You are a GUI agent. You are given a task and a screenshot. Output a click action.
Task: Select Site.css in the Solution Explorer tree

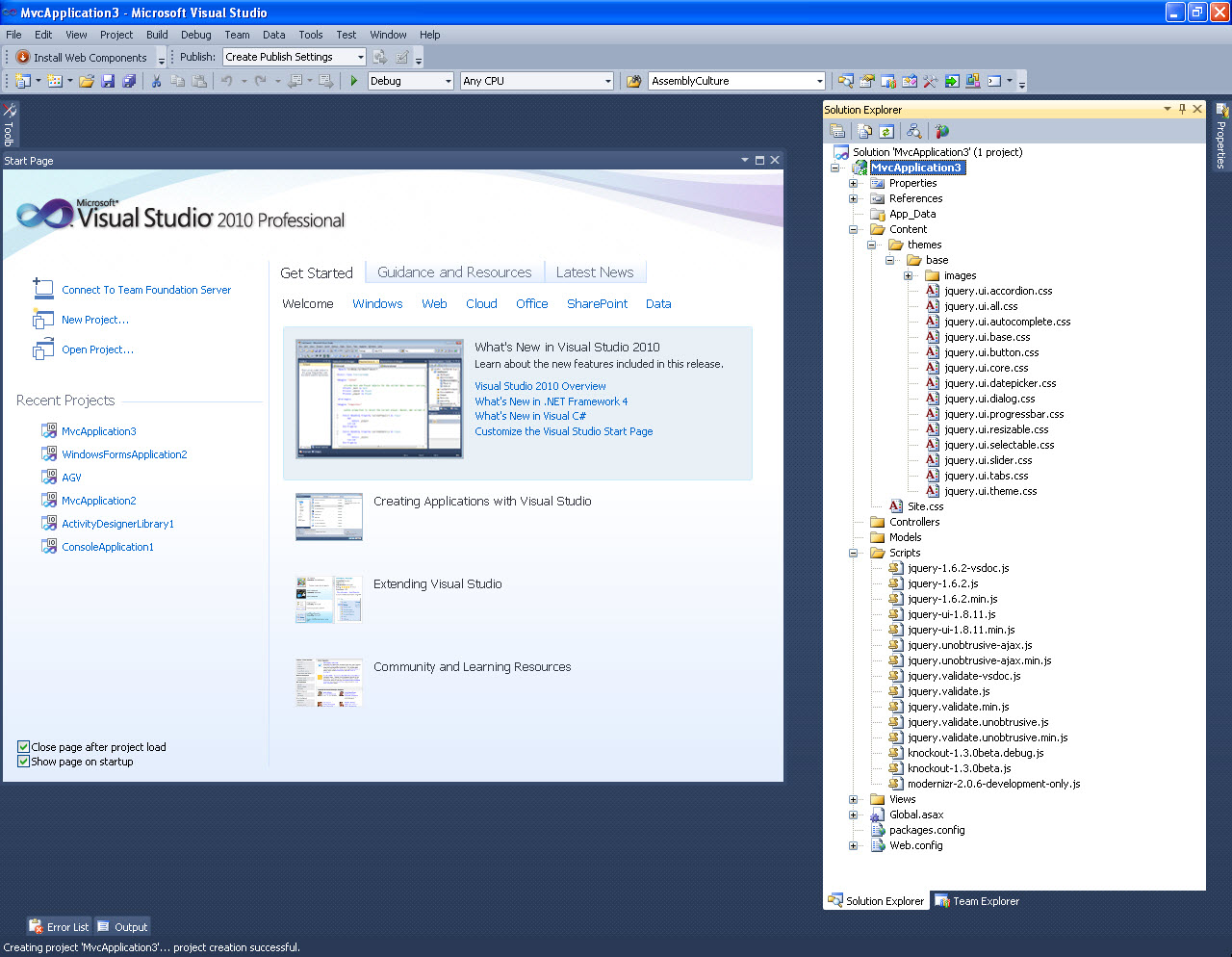coord(925,505)
